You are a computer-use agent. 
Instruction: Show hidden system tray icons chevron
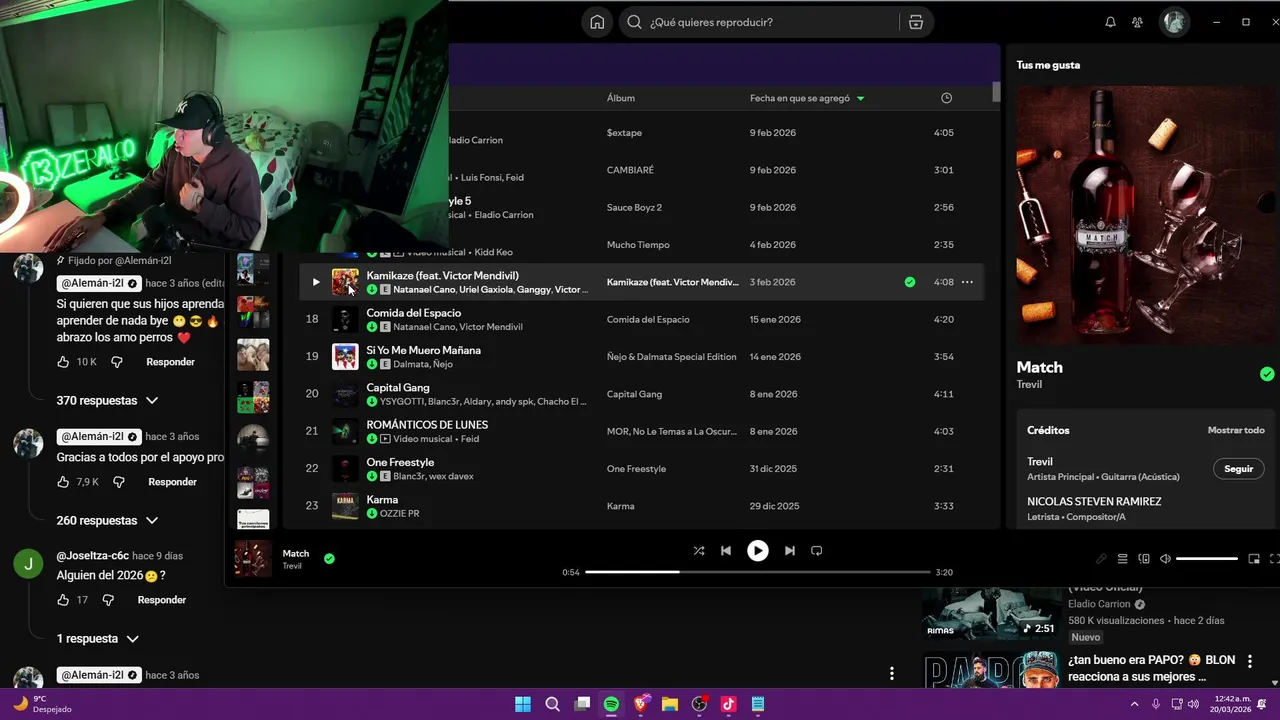coord(1135,704)
